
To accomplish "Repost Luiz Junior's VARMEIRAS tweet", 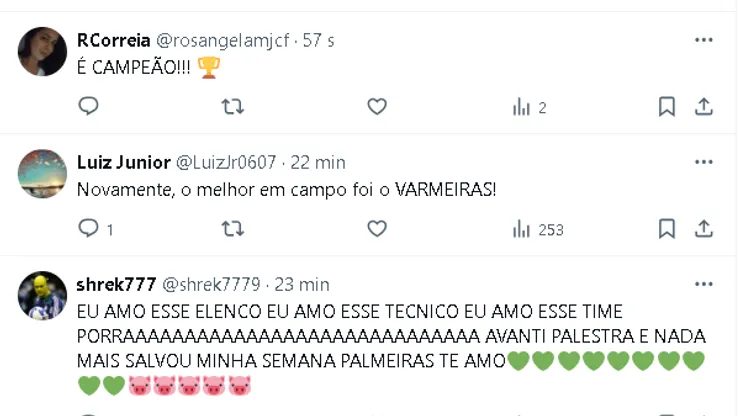I will [x=232, y=229].
